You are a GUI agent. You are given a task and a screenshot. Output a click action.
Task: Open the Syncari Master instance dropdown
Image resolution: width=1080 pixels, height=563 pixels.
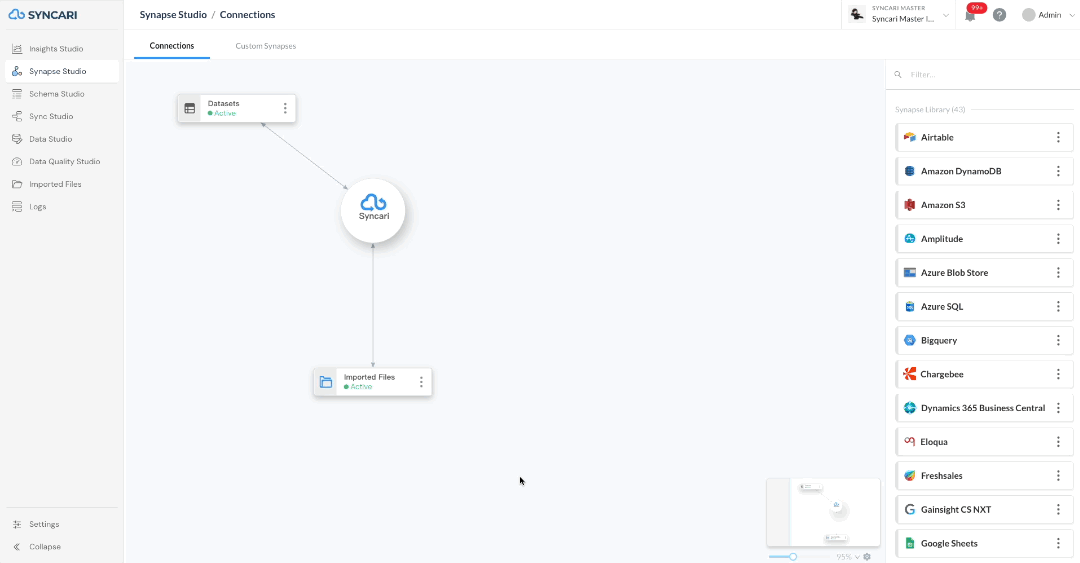pyautogui.click(x=899, y=14)
